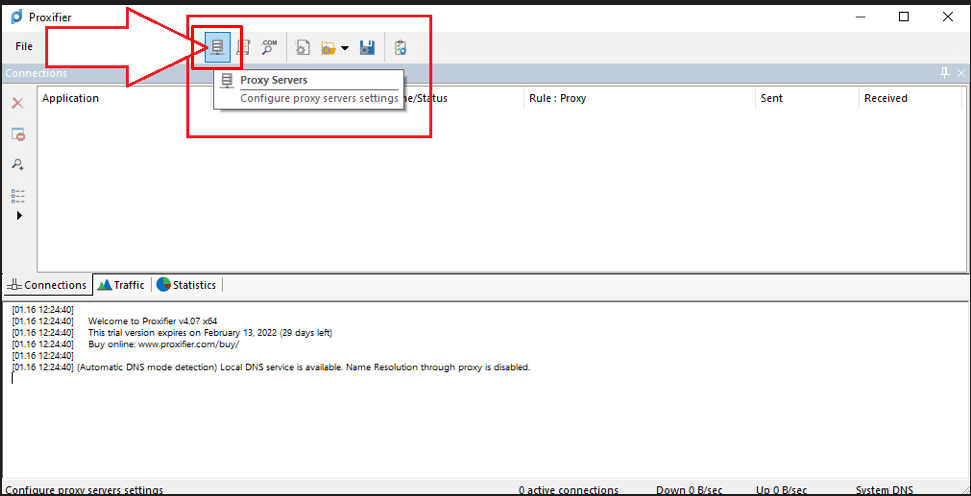This screenshot has width=971, height=496.
Task: Click the list view icon in sidebar
Action: [17, 195]
